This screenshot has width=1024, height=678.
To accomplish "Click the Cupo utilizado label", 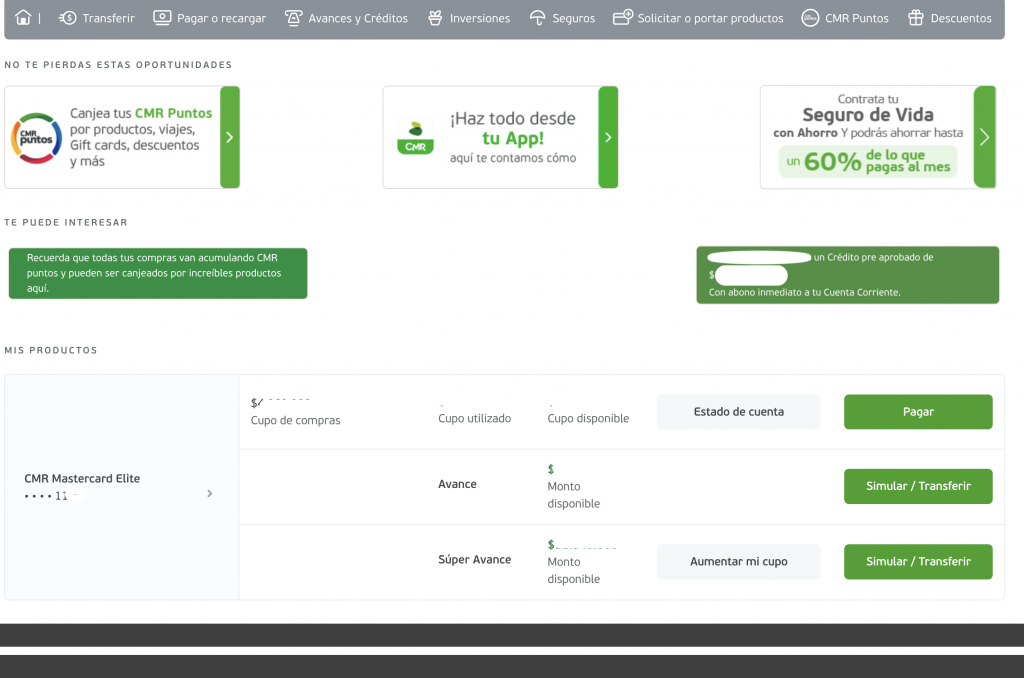I will click(x=475, y=418).
